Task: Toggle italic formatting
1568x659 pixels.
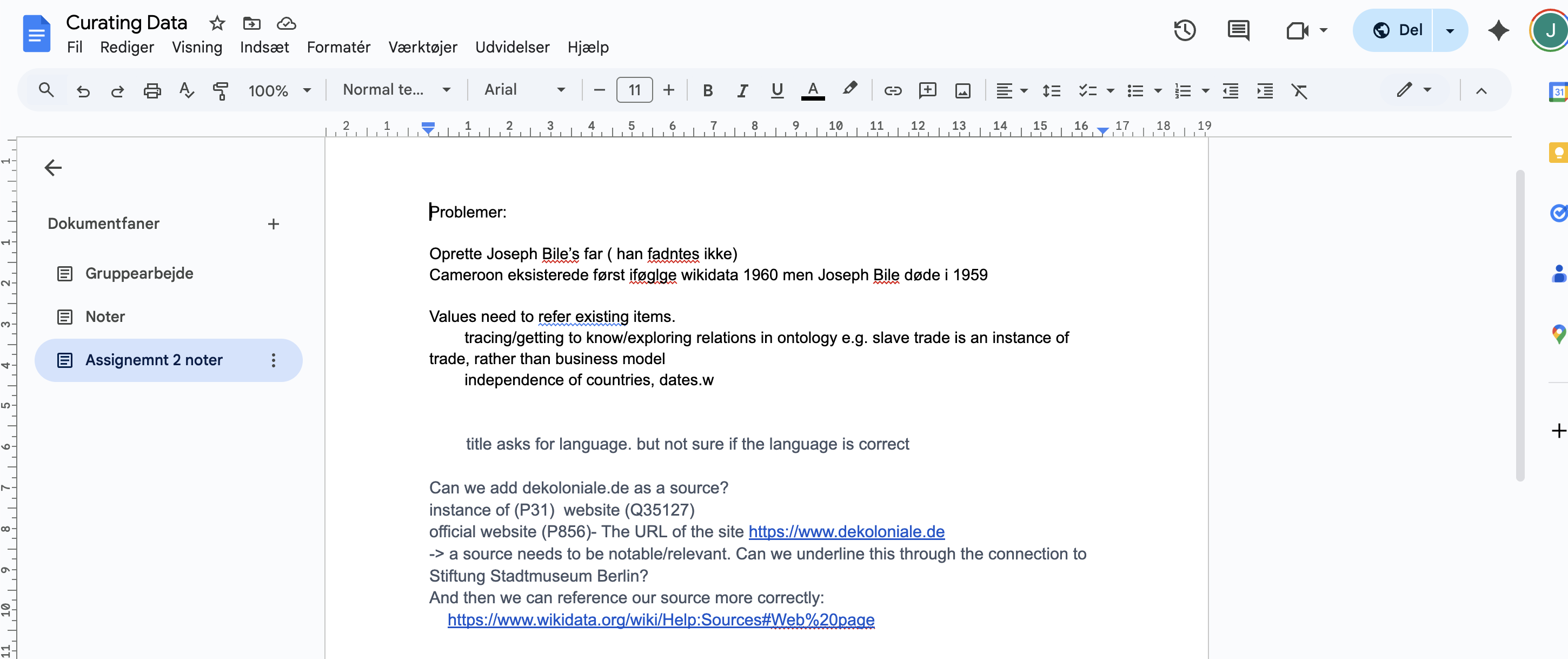Action: pyautogui.click(x=742, y=90)
